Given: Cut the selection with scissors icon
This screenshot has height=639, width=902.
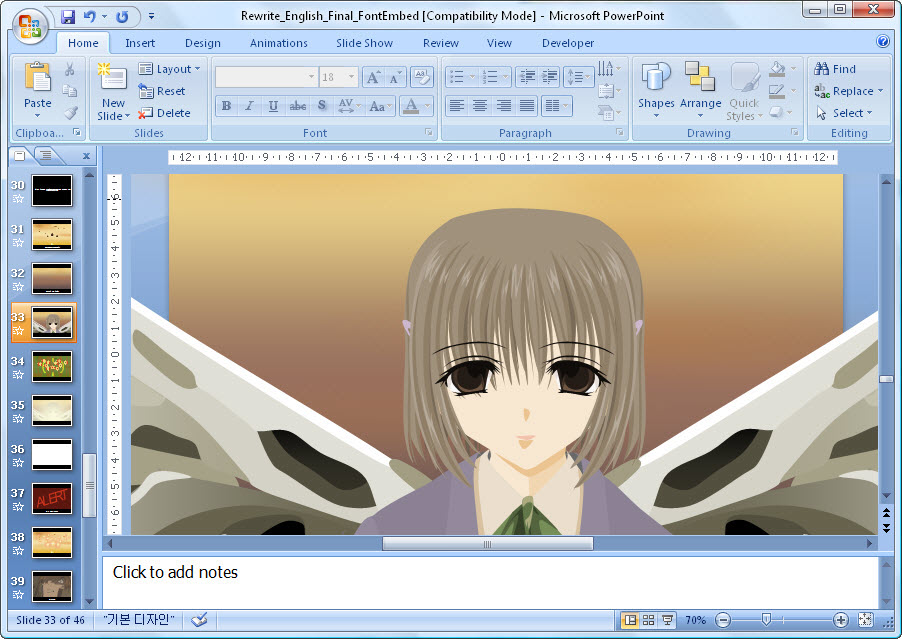Looking at the screenshot, I should click(70, 69).
